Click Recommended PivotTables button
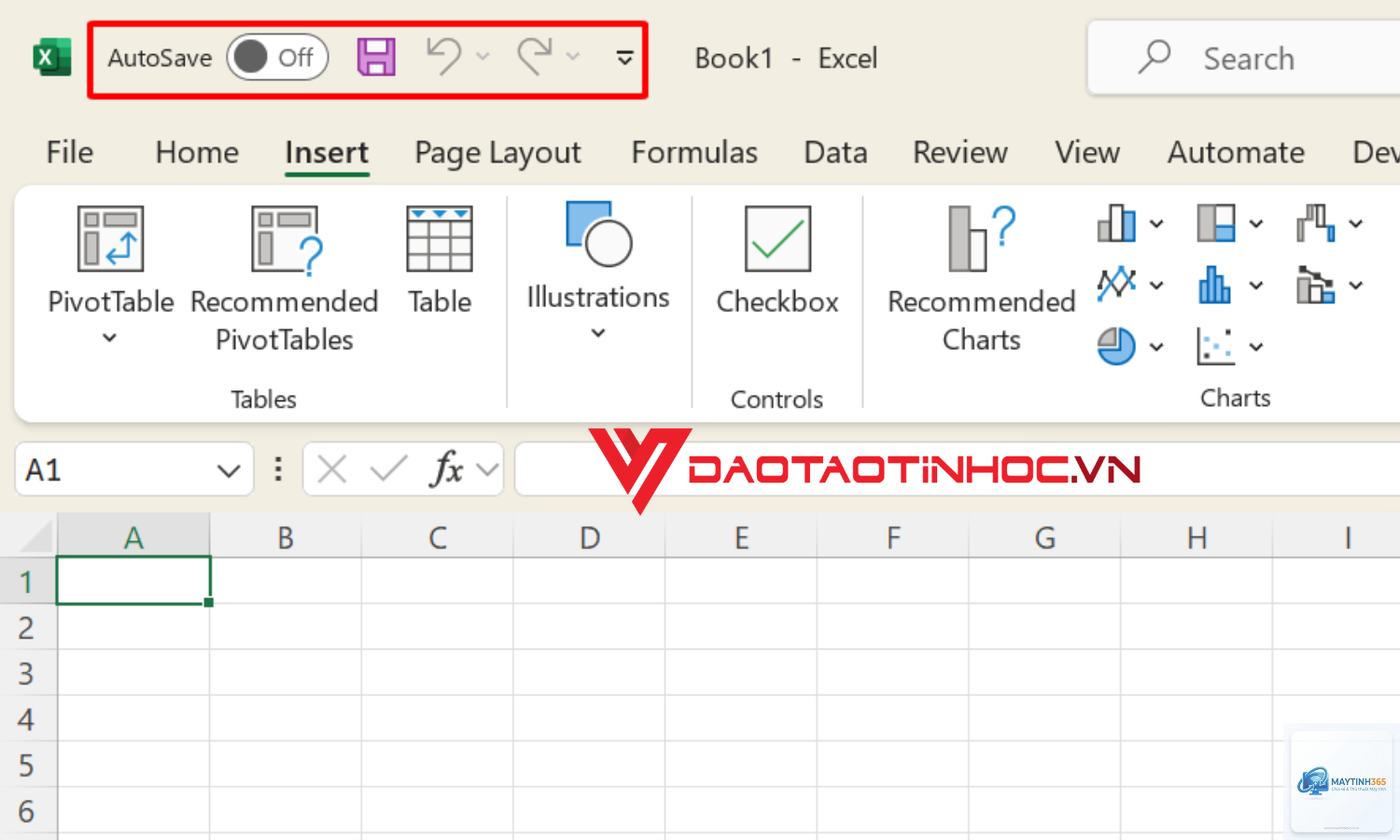Image resolution: width=1400 pixels, height=840 pixels. 285,280
